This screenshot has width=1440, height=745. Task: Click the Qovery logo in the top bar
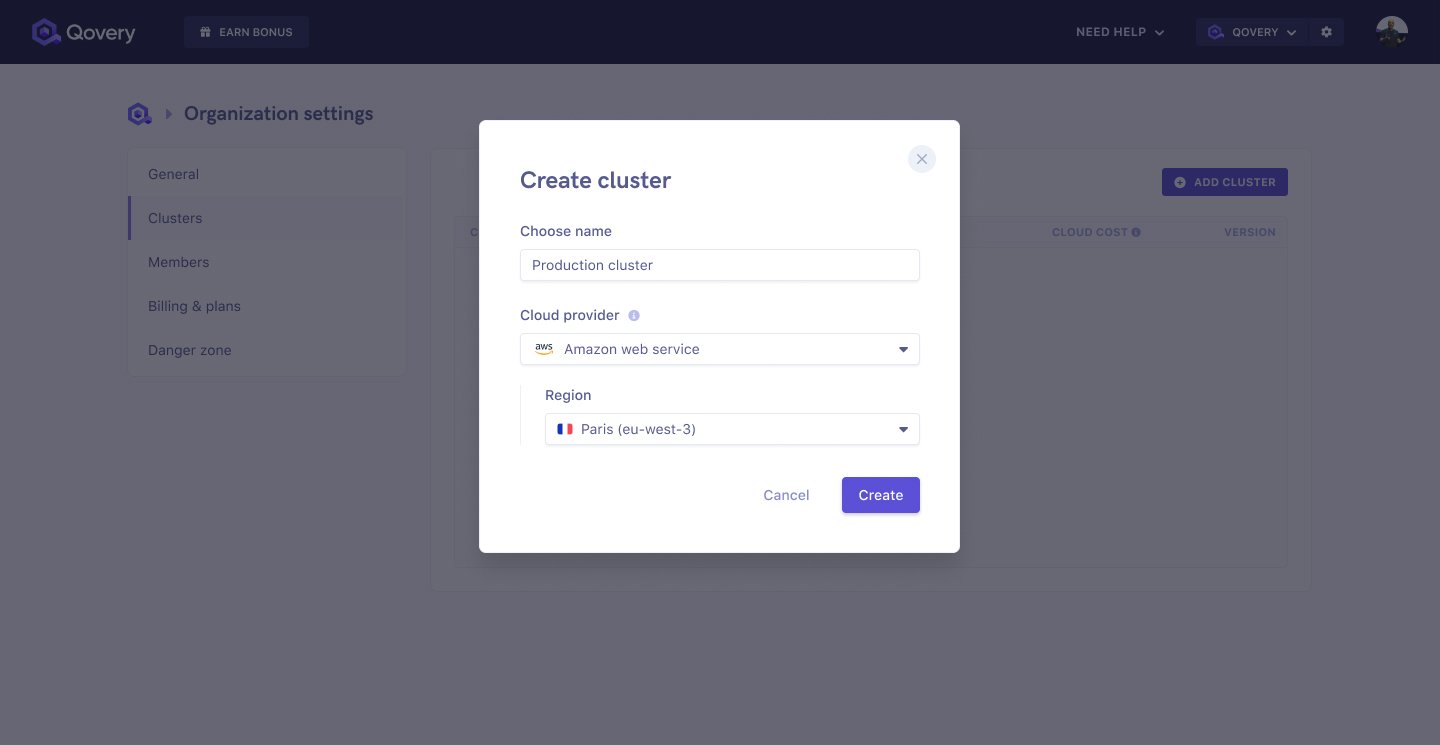point(83,32)
